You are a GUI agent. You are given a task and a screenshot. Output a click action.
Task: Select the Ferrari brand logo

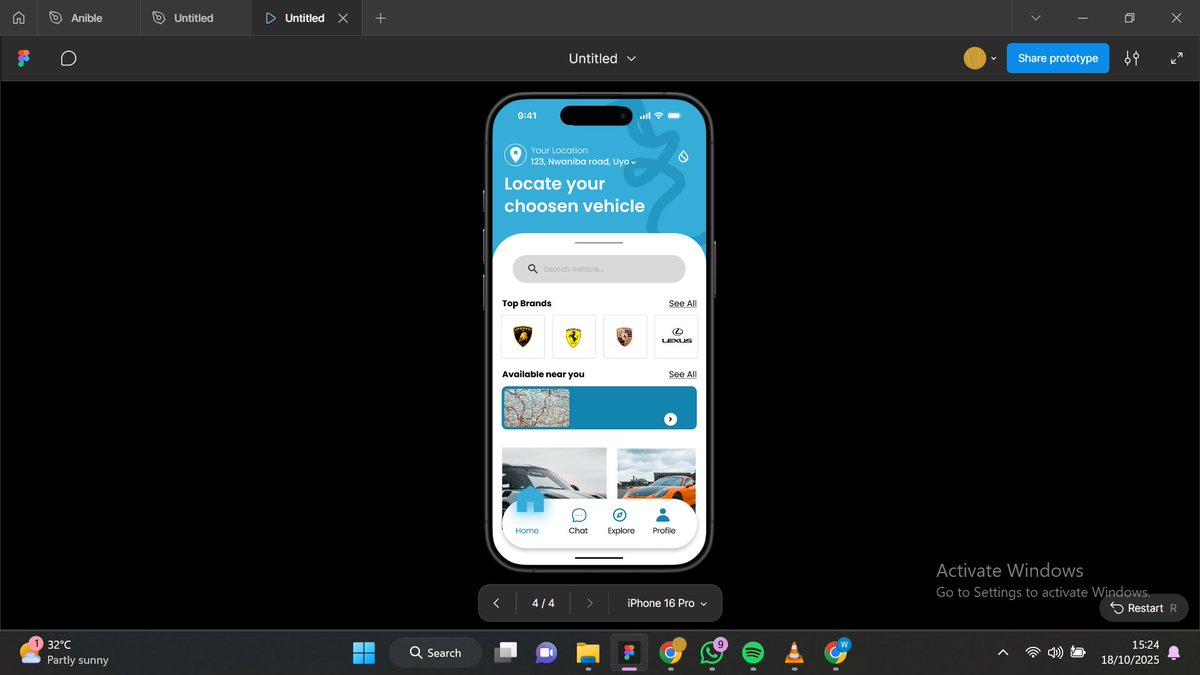tap(574, 337)
